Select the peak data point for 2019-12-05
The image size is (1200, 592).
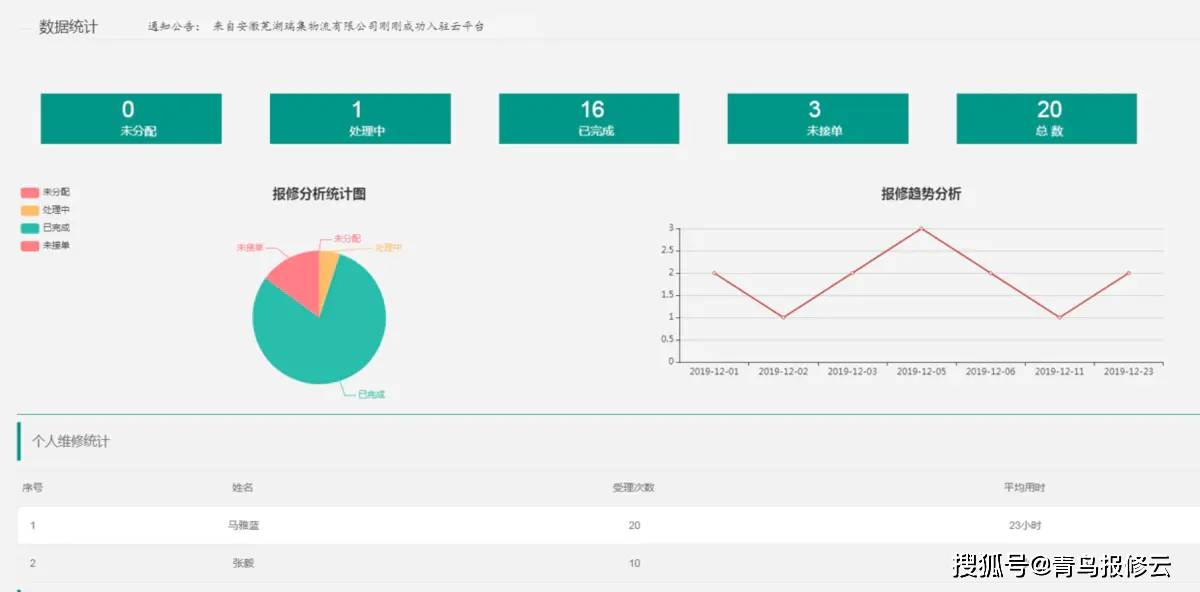(x=921, y=228)
